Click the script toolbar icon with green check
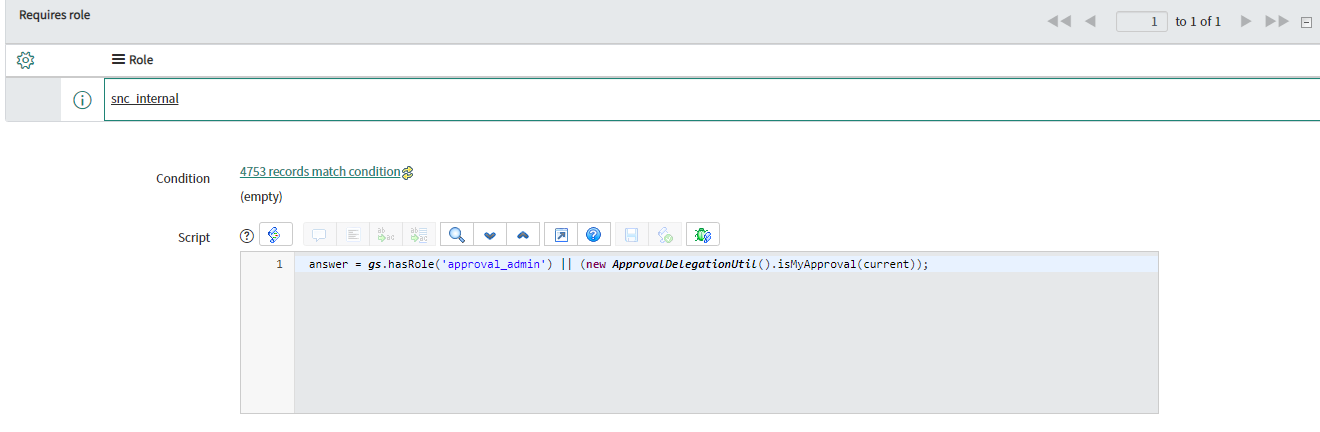 click(665, 235)
